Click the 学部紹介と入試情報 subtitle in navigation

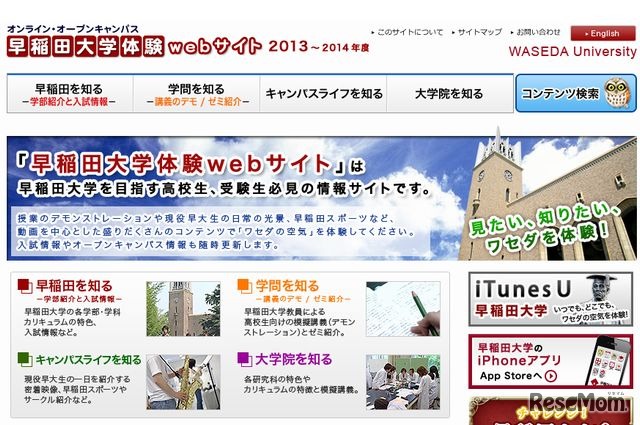click(69, 102)
